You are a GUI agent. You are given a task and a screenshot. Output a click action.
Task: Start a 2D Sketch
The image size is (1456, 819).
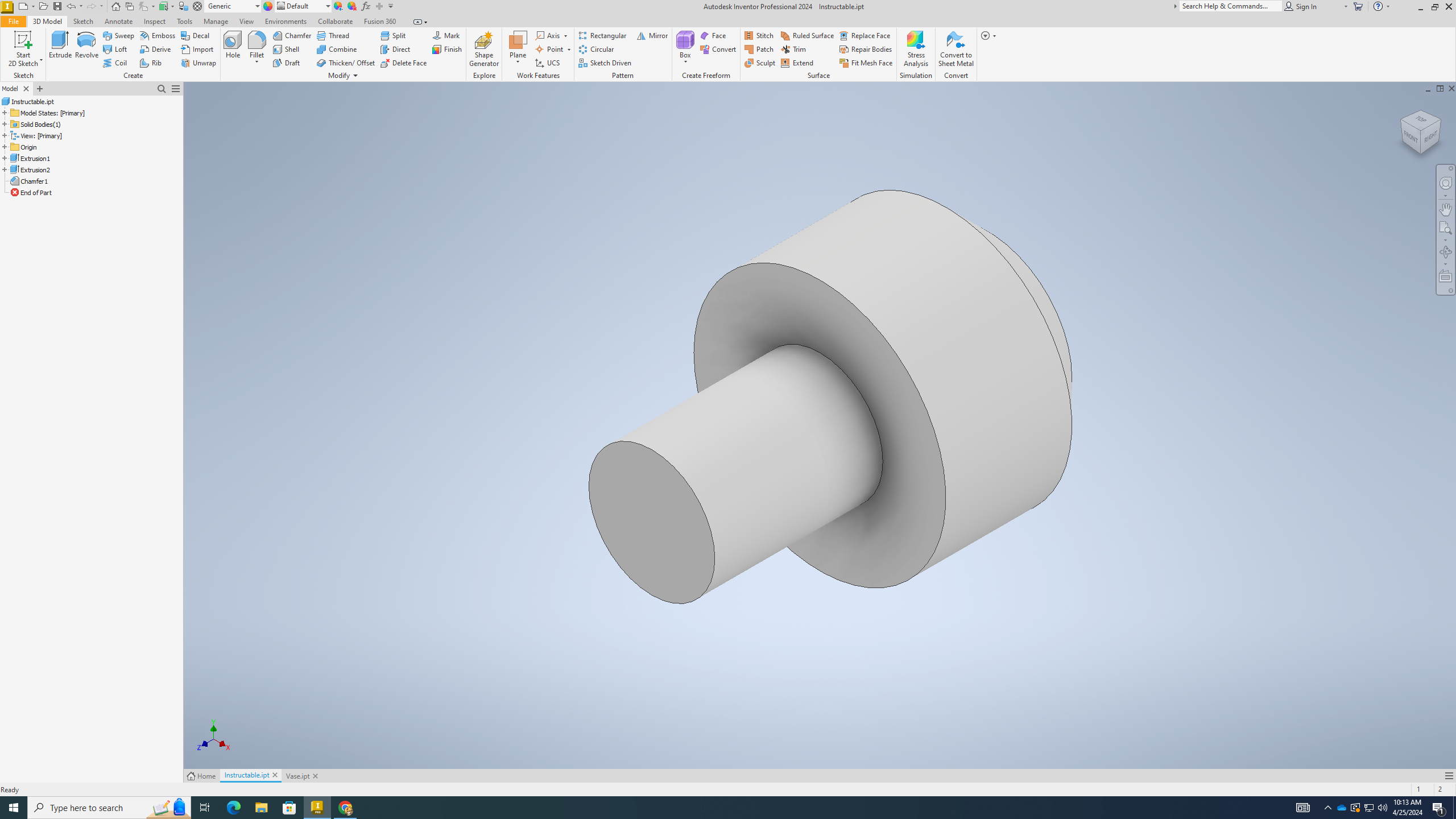(x=23, y=49)
